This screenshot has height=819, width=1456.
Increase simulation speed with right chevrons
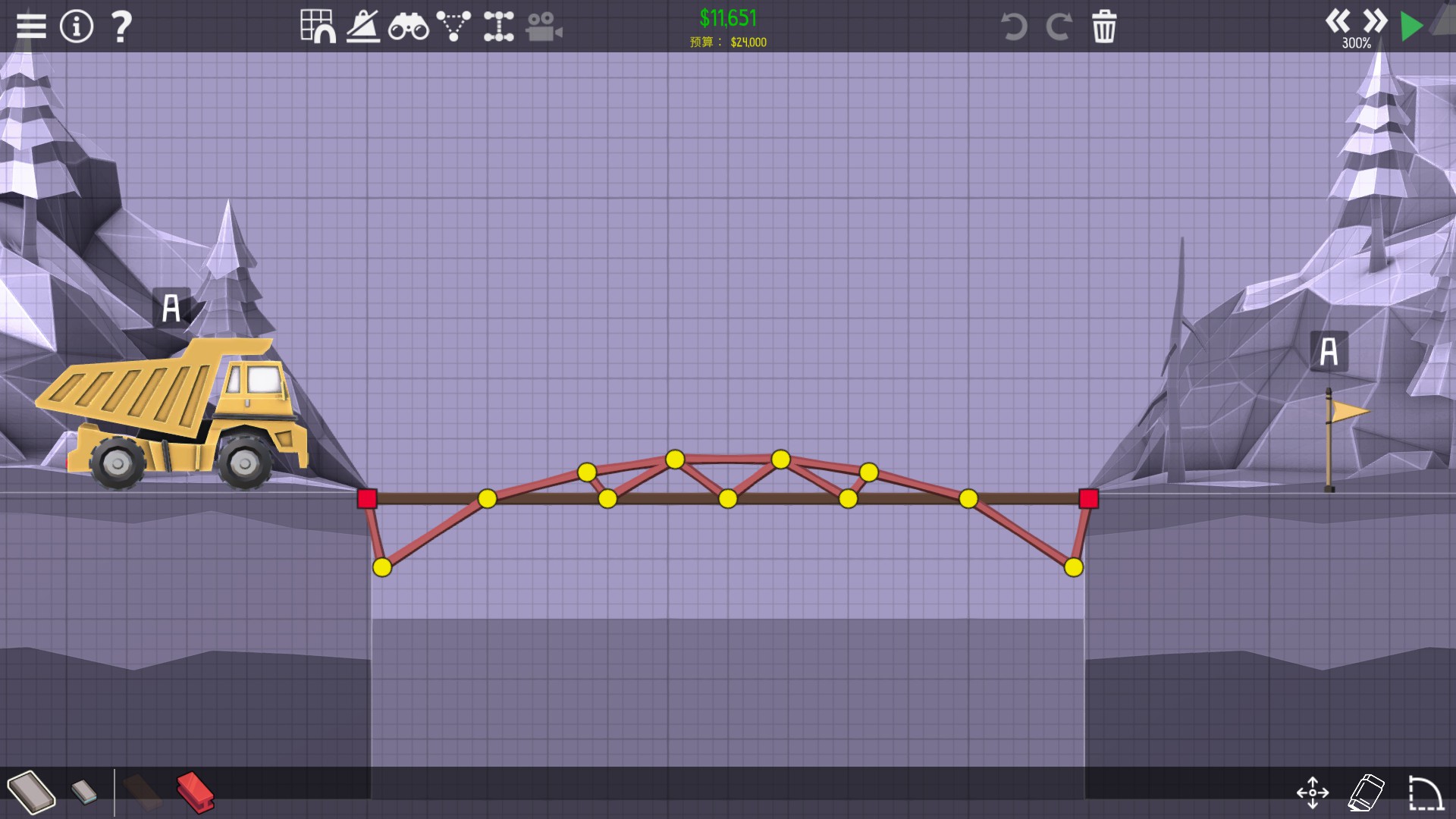click(x=1375, y=20)
